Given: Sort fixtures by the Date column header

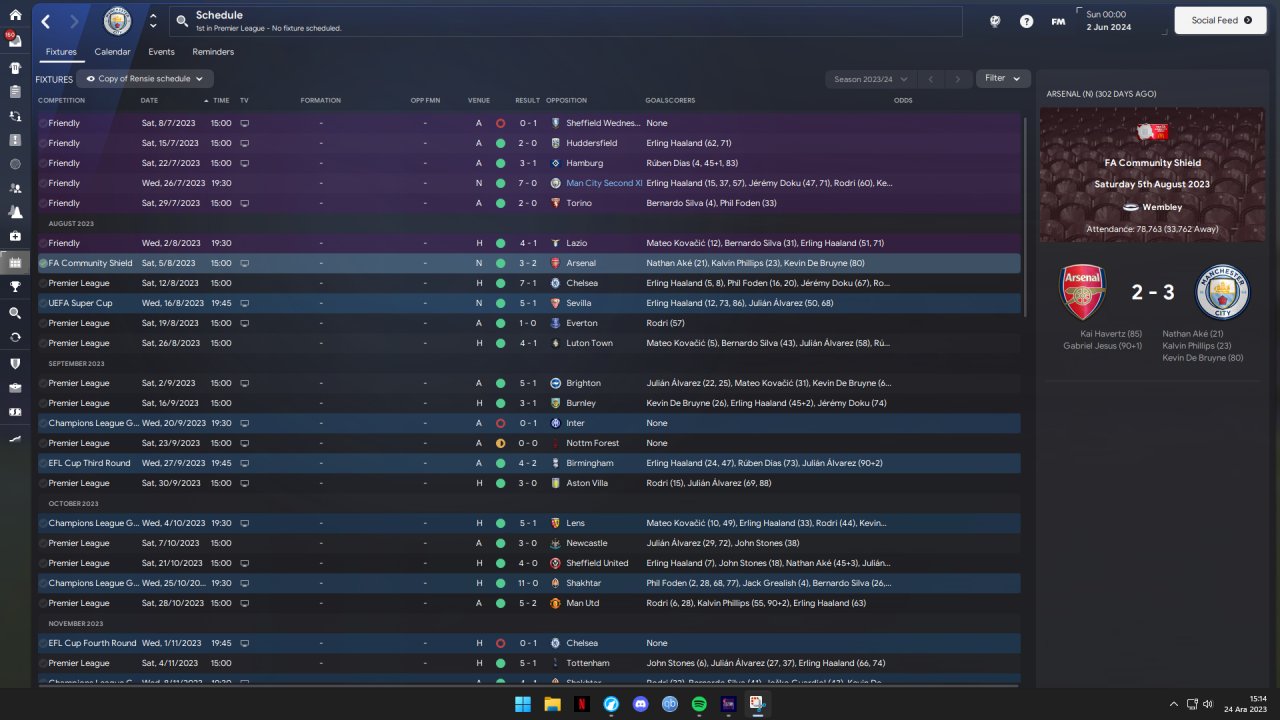Looking at the screenshot, I should pyautogui.click(x=149, y=101).
